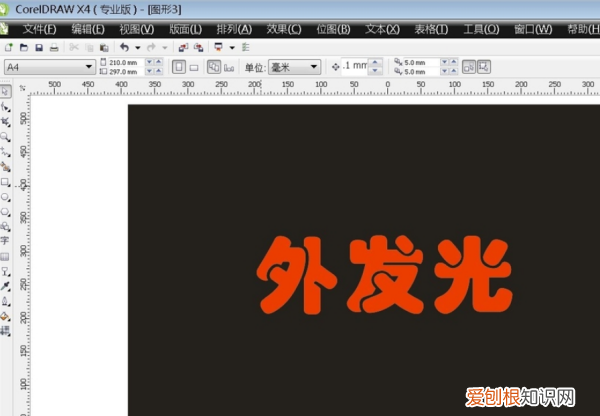
Task: Click the Print icon
Action: pos(54,47)
